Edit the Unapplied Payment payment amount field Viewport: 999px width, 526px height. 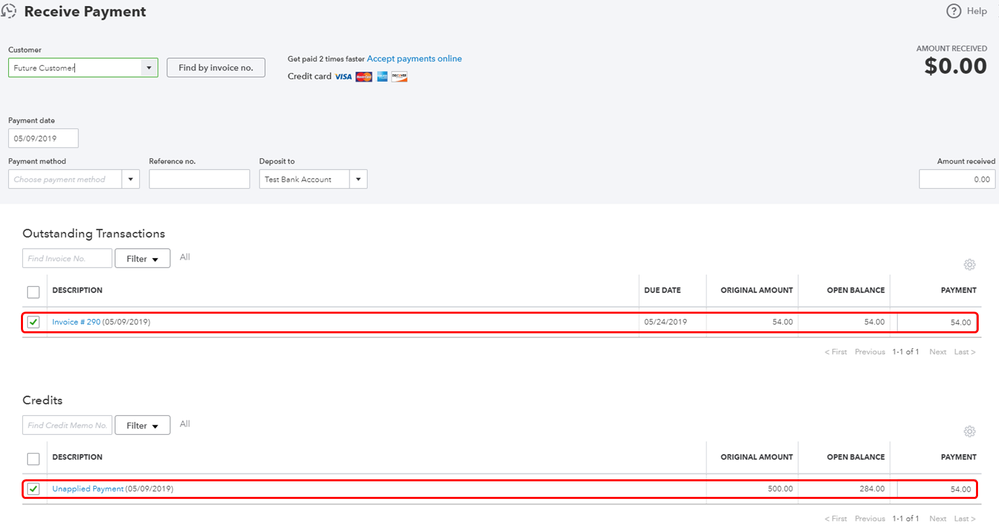tap(936, 489)
